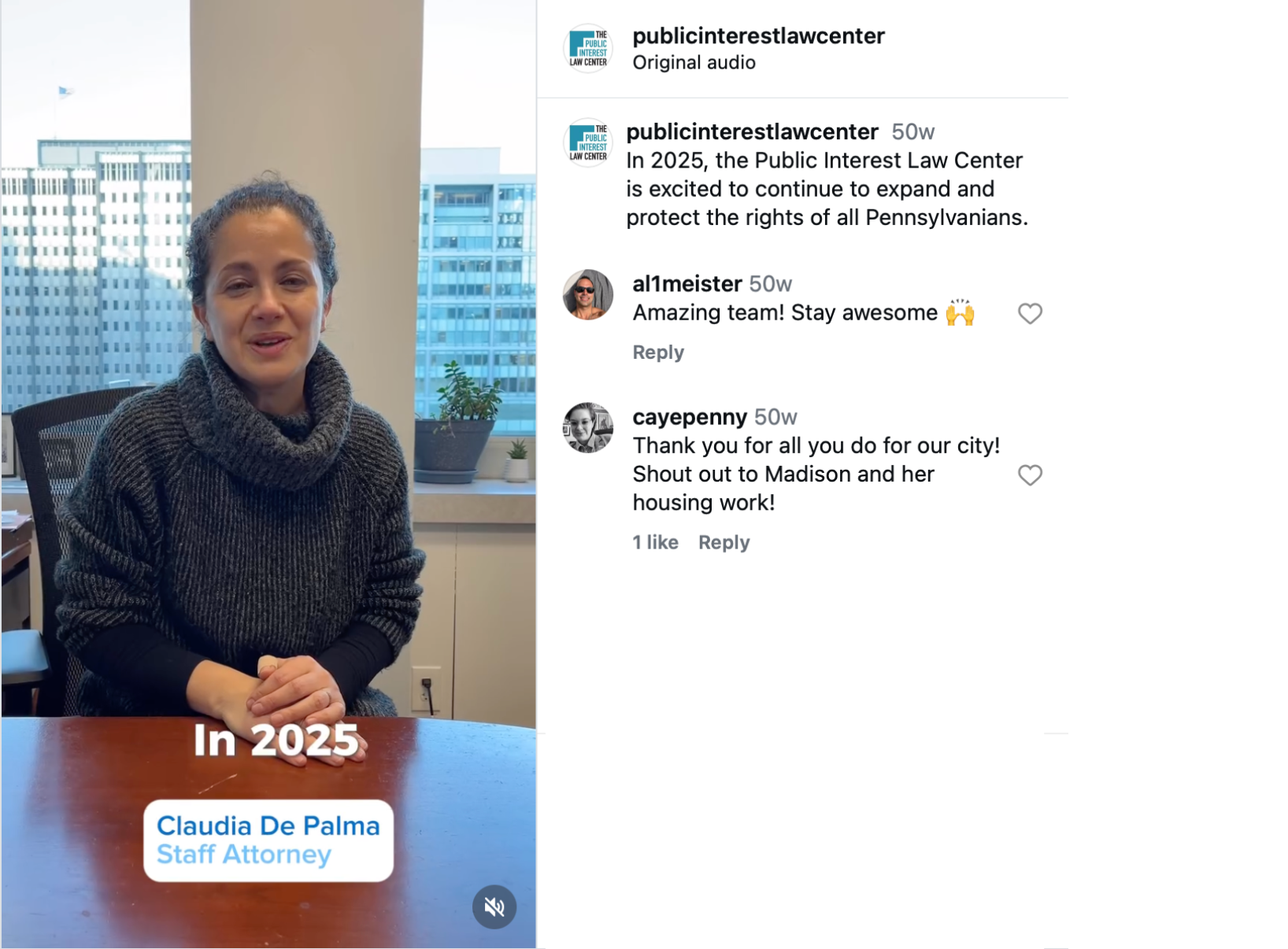
Task: Unmute the video with the speaker icon
Action: pyautogui.click(x=494, y=907)
